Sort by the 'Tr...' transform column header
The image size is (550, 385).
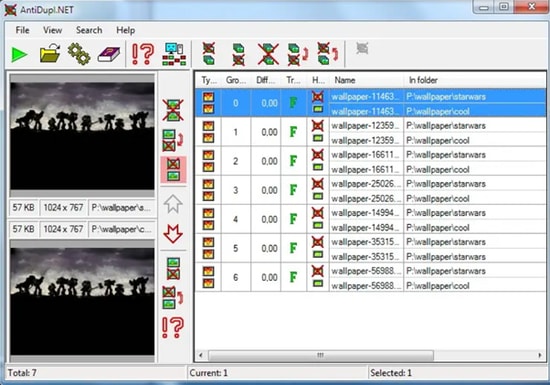294,80
